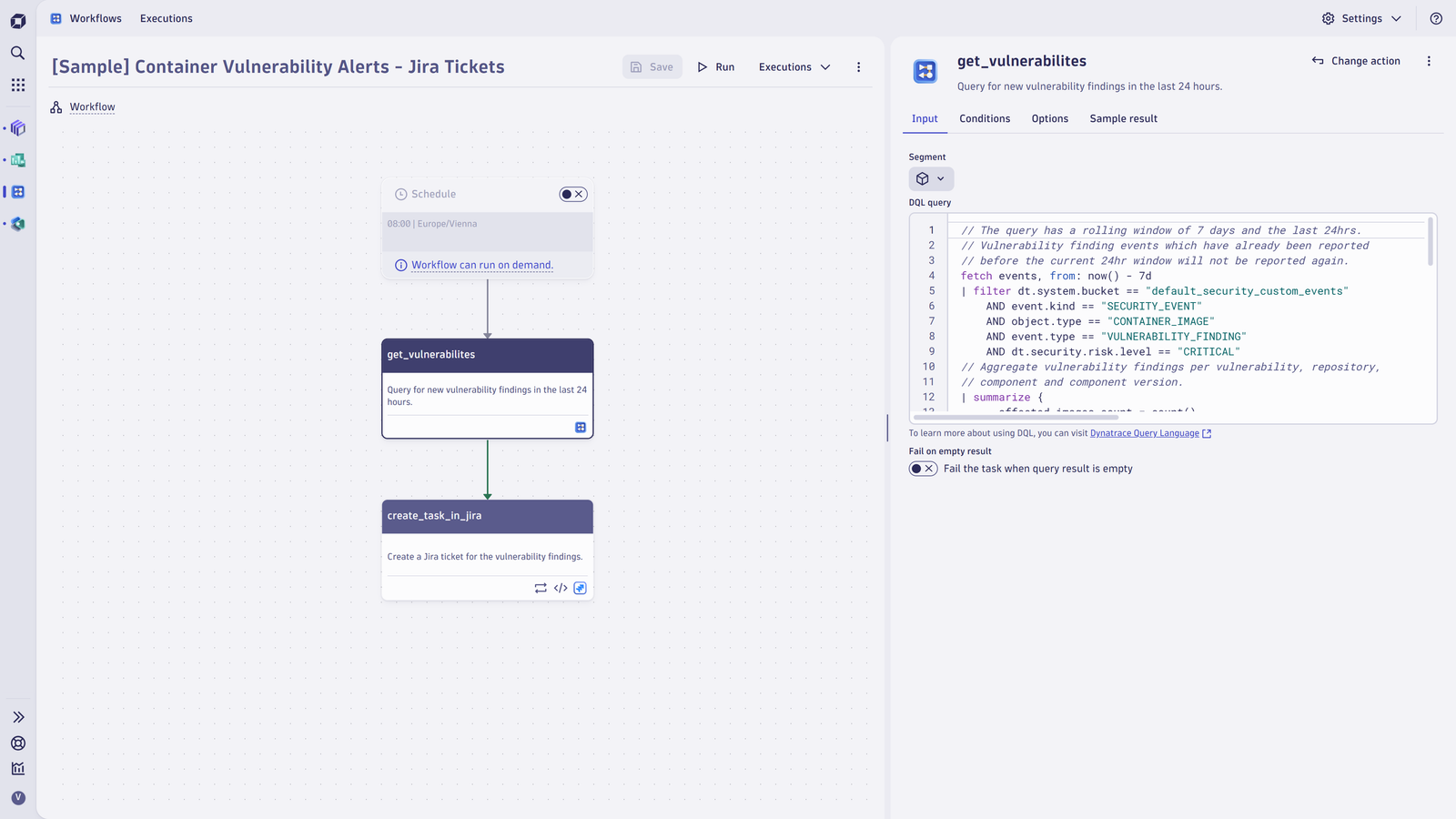
Task: Click the clock icon on Schedule trigger
Action: click(401, 195)
